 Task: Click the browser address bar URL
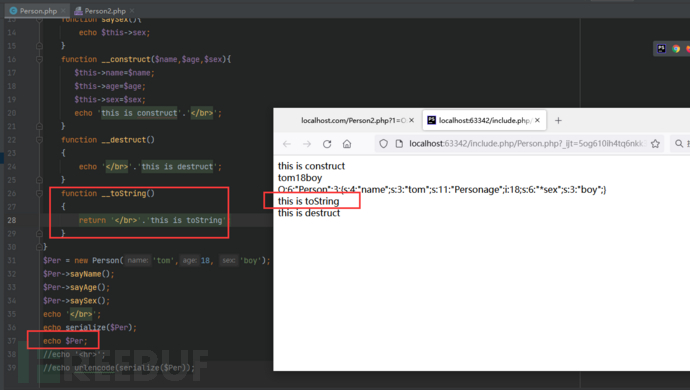[x=526, y=143]
